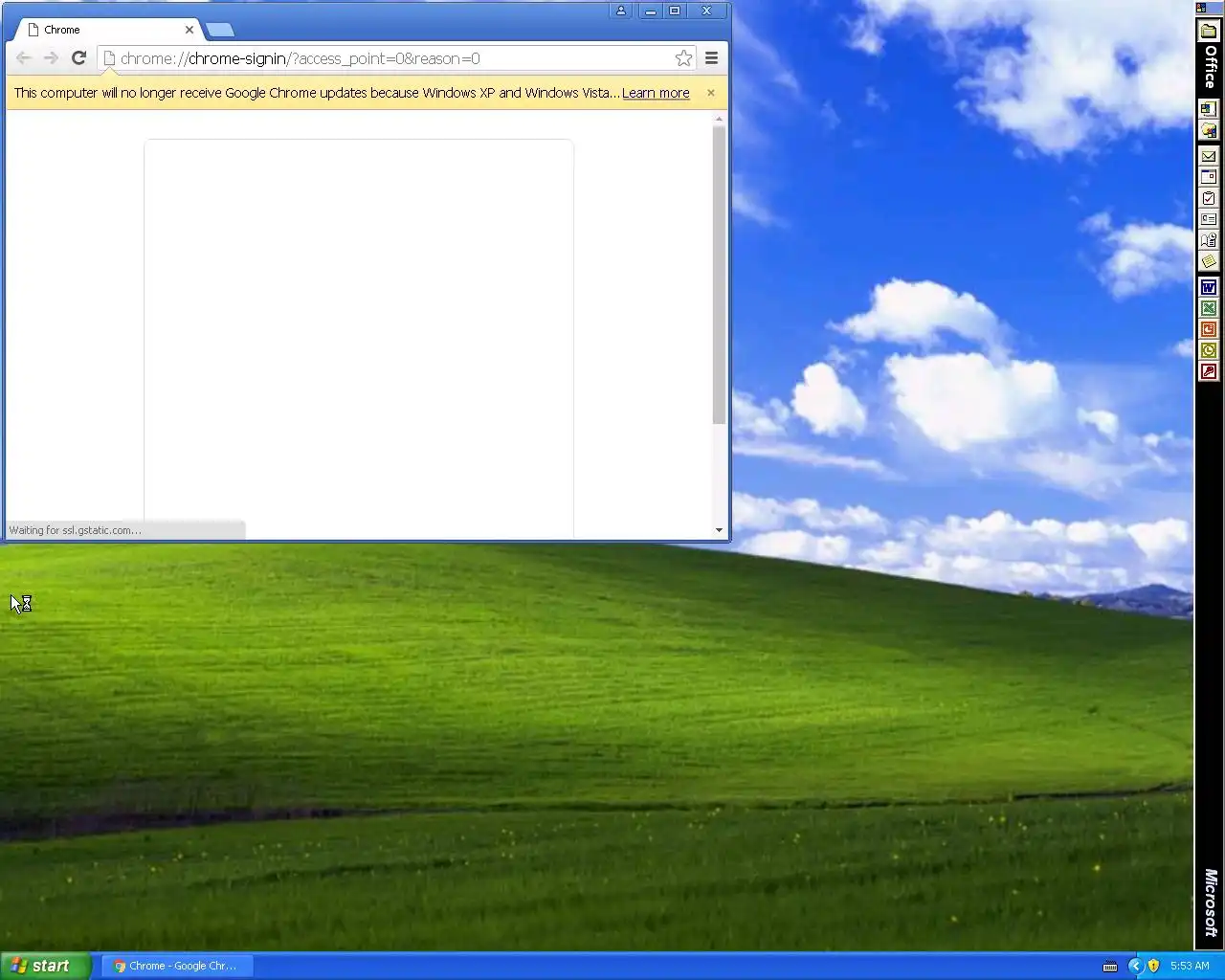The width and height of the screenshot is (1225, 980).
Task: Click New Task clipboard icon on the Office bar
Action: pyautogui.click(x=1209, y=198)
